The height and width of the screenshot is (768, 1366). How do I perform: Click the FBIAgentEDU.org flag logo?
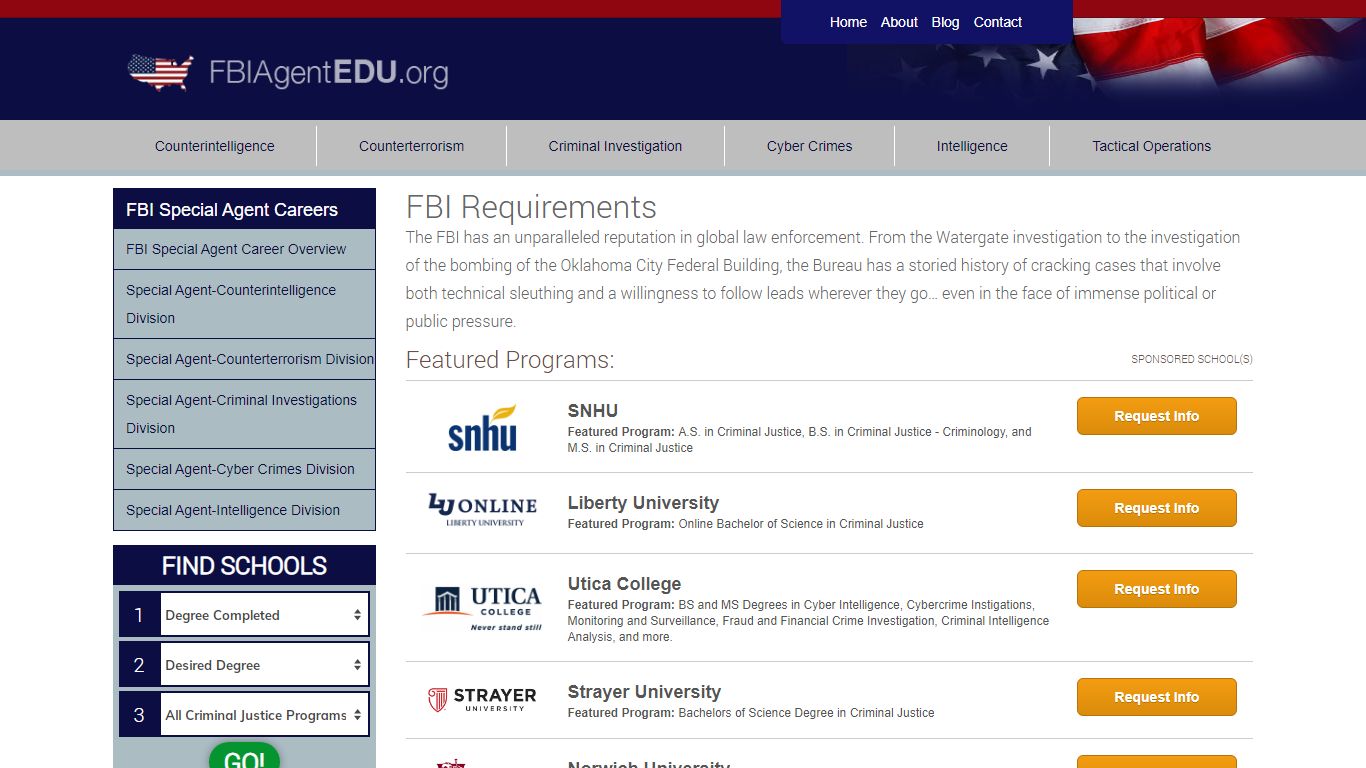point(288,72)
